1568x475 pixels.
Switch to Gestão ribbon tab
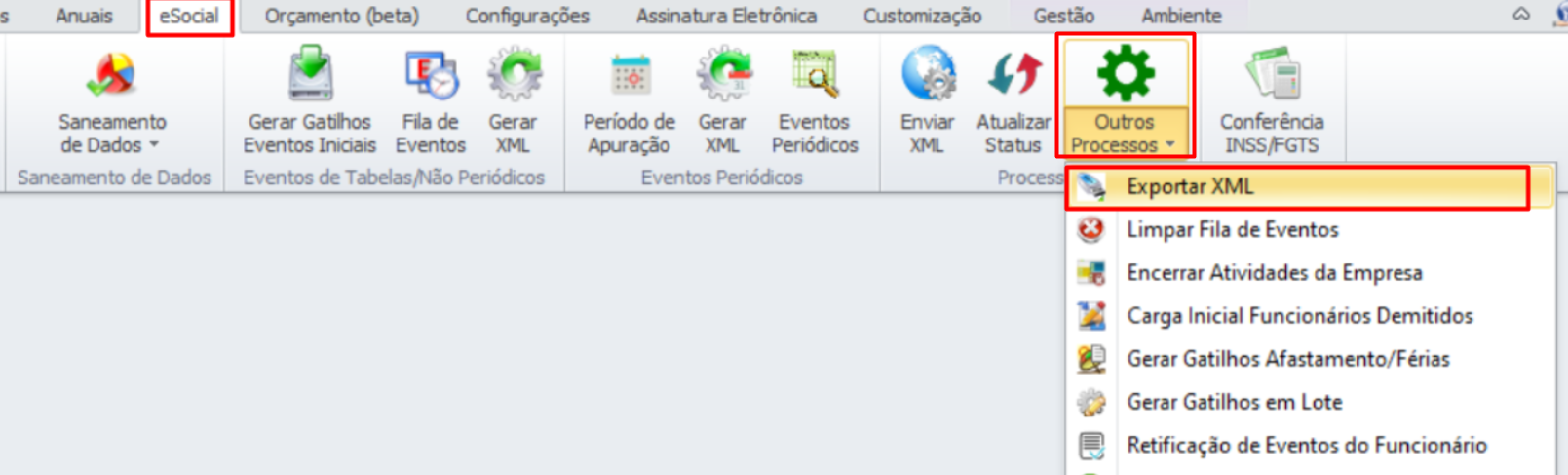click(x=1063, y=17)
